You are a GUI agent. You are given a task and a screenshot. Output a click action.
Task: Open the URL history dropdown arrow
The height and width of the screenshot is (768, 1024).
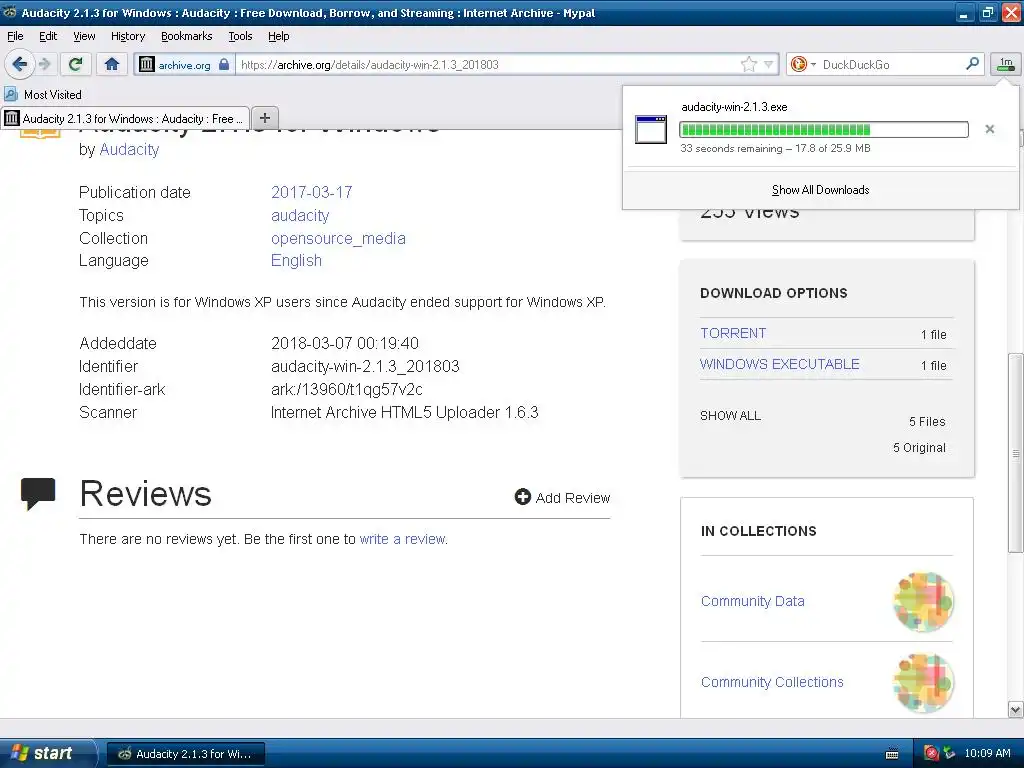pyautogui.click(x=769, y=64)
